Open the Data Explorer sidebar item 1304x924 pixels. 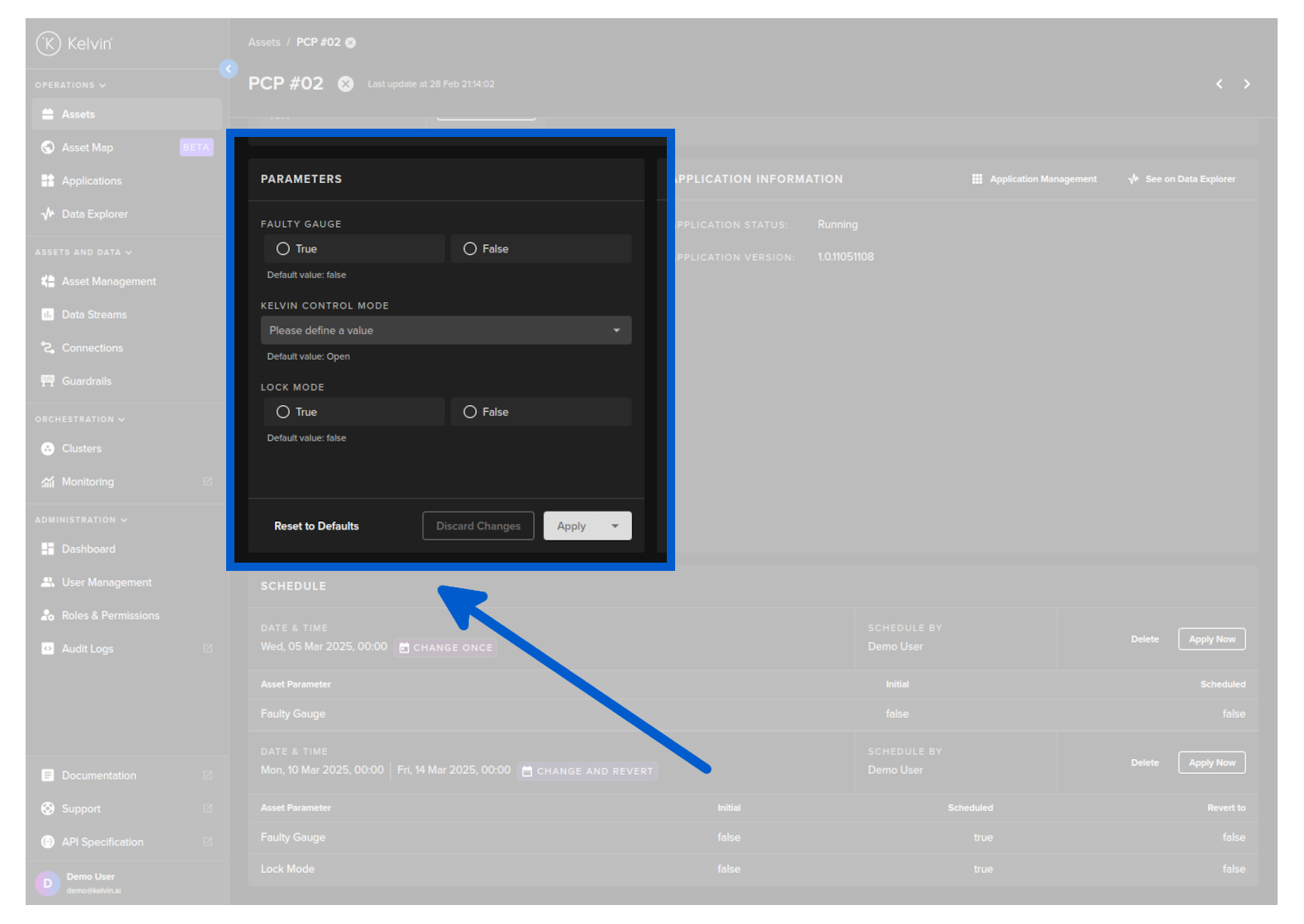[x=94, y=214]
